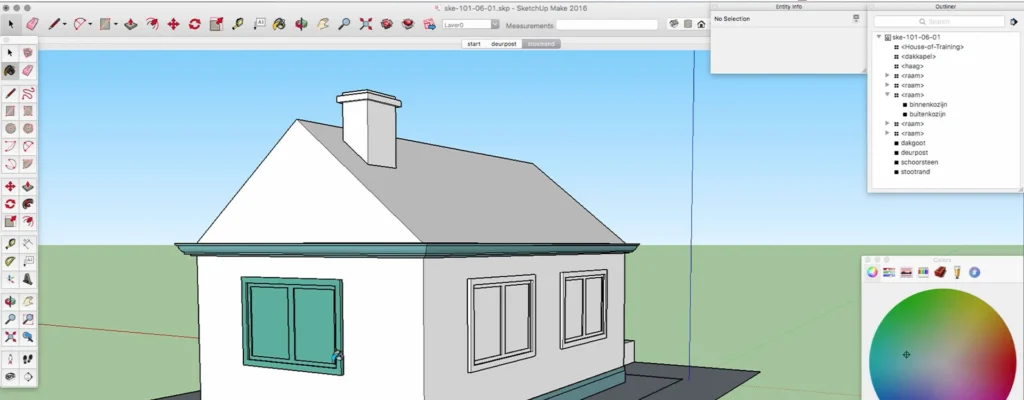Choose the Rotate tool in top toolbar
The height and width of the screenshot is (400, 1024).
click(194, 23)
